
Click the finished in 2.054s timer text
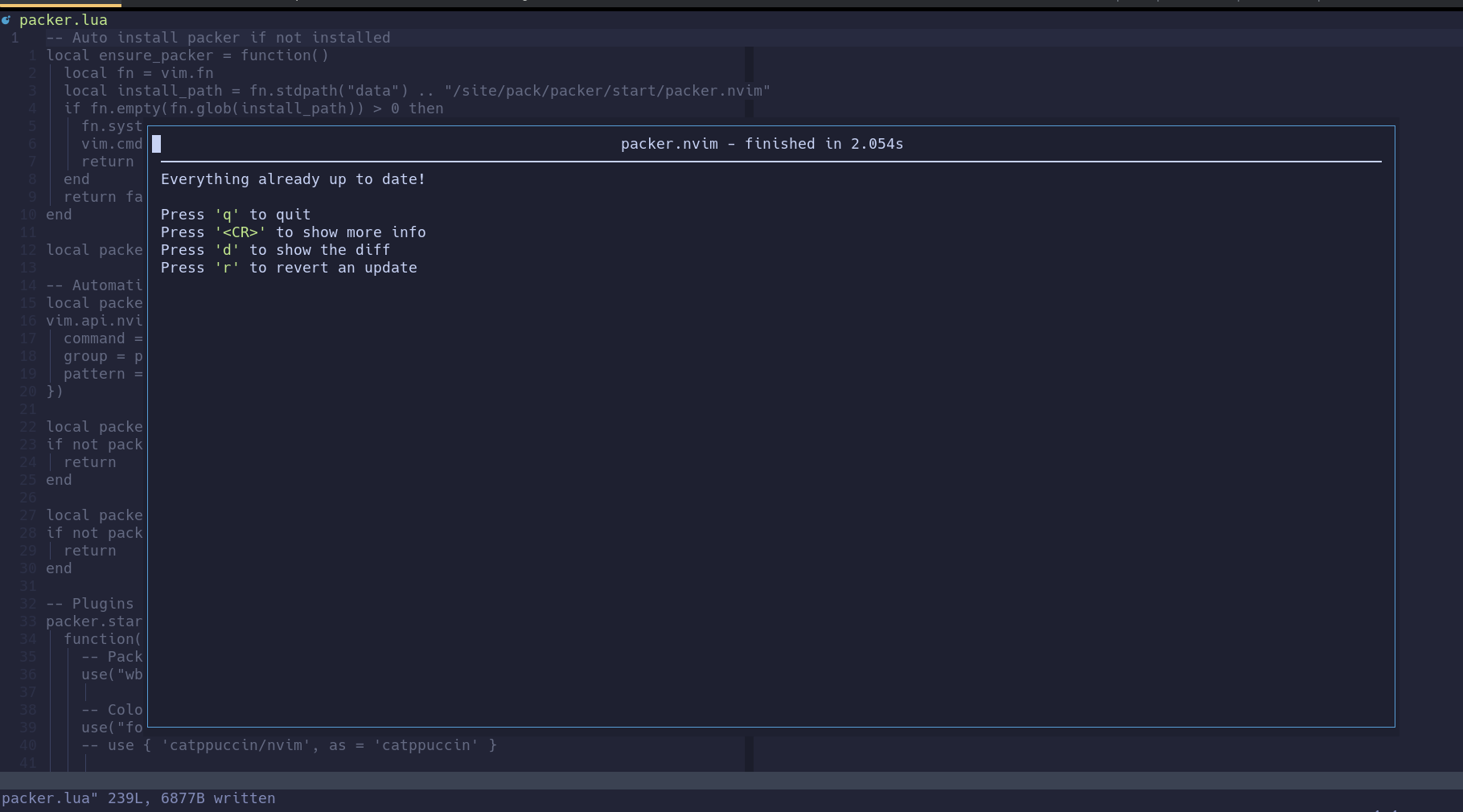(824, 144)
